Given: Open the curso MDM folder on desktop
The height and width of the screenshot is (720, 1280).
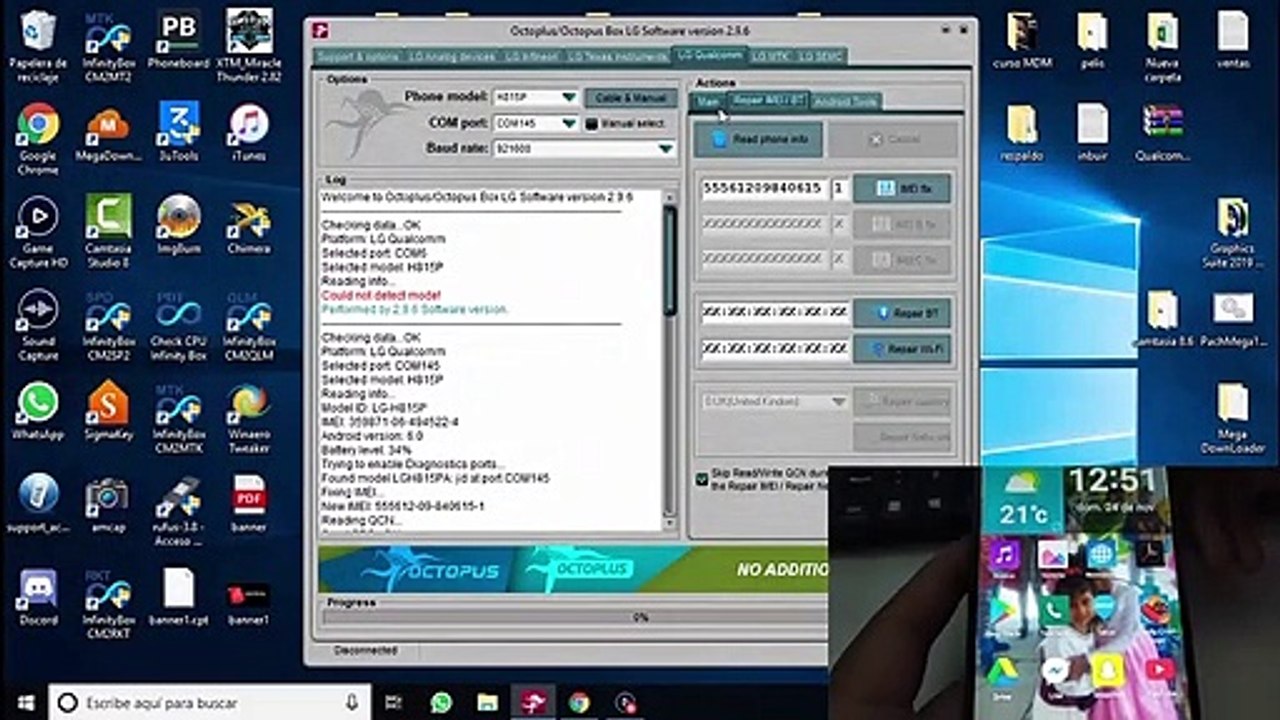Looking at the screenshot, I should click(x=1022, y=40).
